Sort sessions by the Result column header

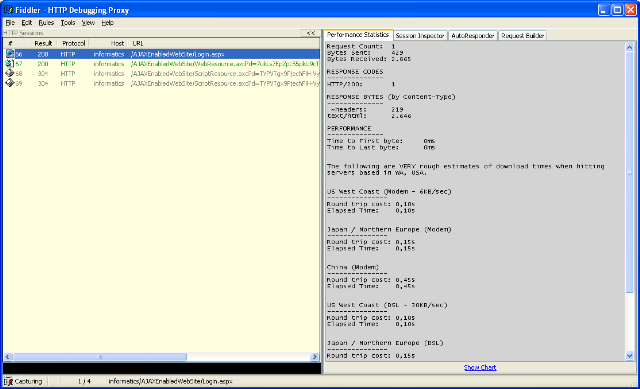tap(43, 43)
